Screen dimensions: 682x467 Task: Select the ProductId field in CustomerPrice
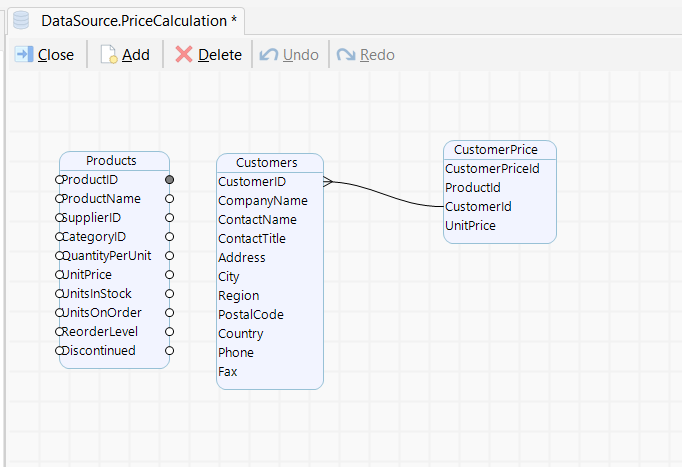(x=472, y=188)
